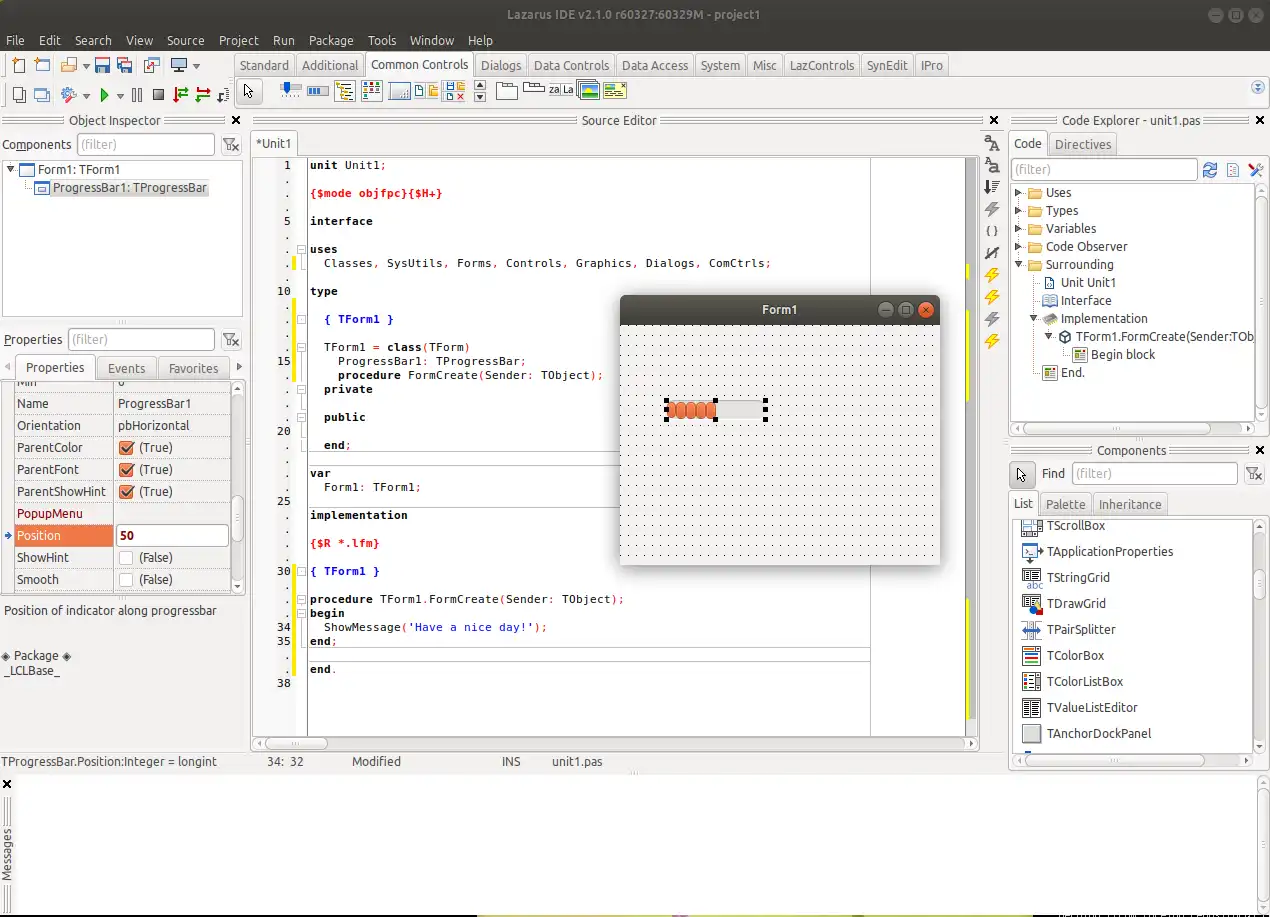This screenshot has width=1270, height=917.
Task: Select the TTrackBar component on the palette
Action: click(x=290, y=91)
